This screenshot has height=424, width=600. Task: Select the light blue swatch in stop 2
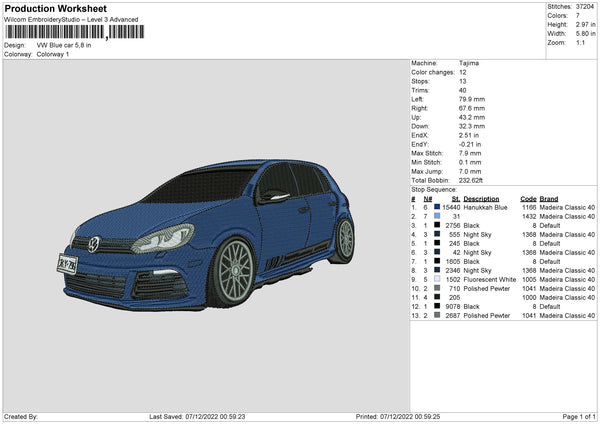[x=437, y=216]
